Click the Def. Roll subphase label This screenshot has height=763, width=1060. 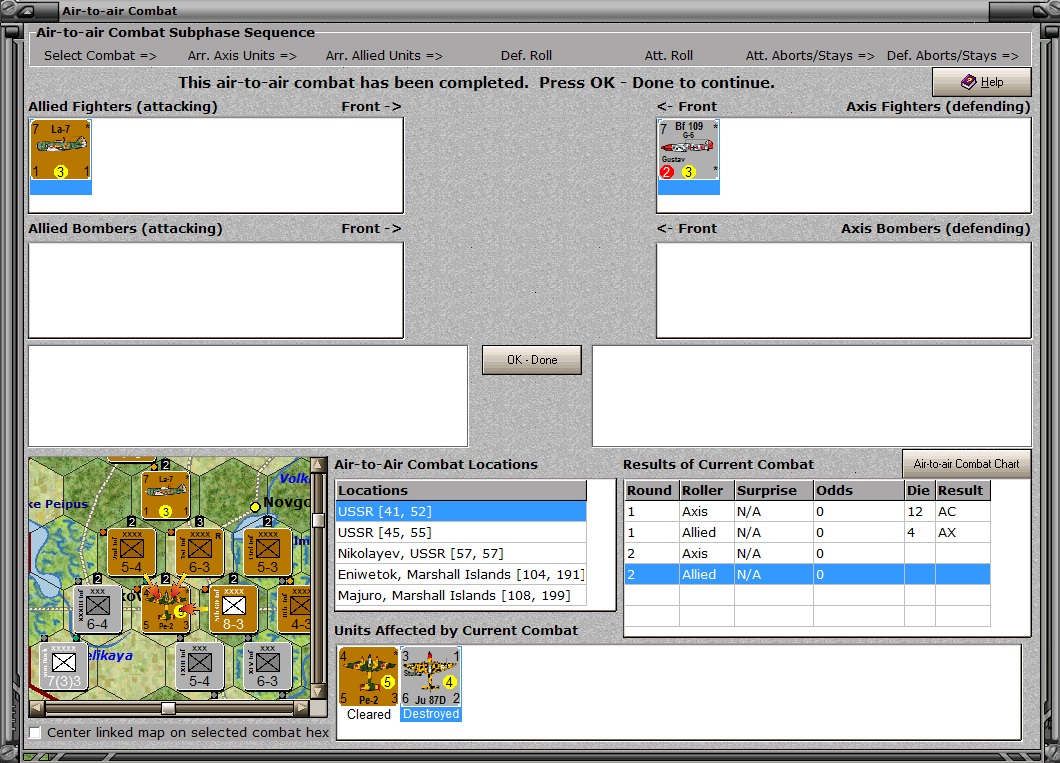click(526, 56)
